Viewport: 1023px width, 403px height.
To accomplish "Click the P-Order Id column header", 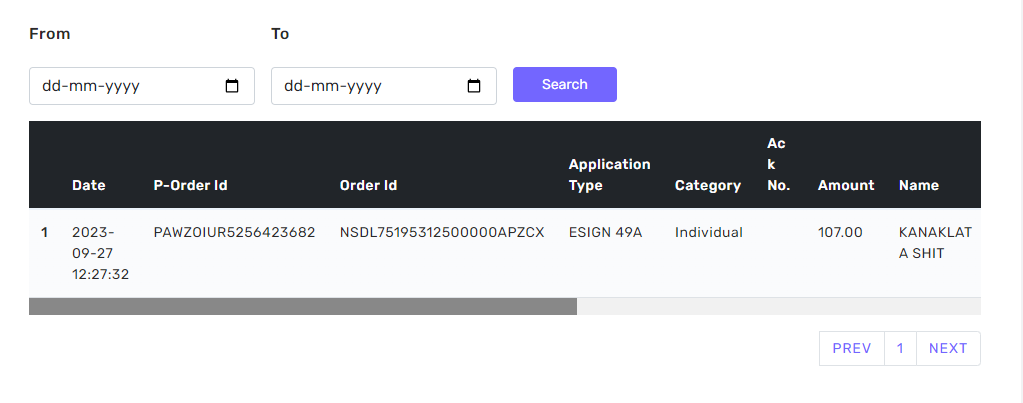I will (x=190, y=185).
